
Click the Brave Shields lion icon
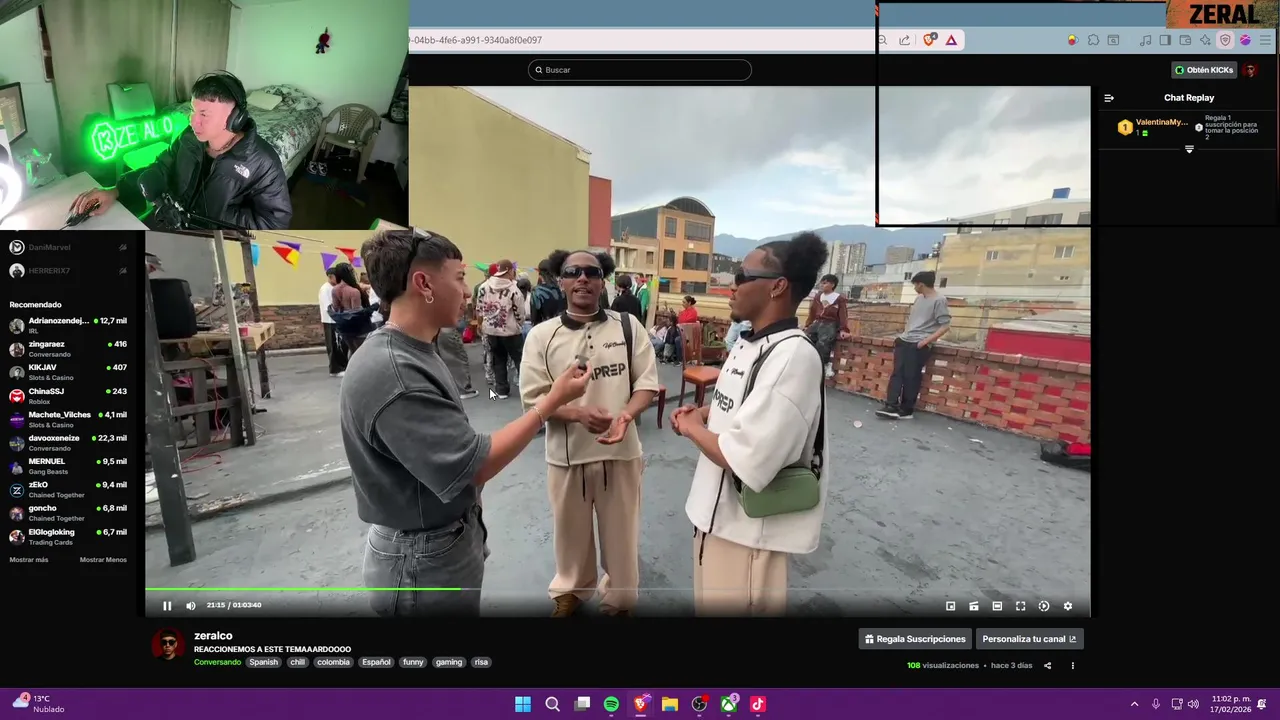tap(930, 40)
